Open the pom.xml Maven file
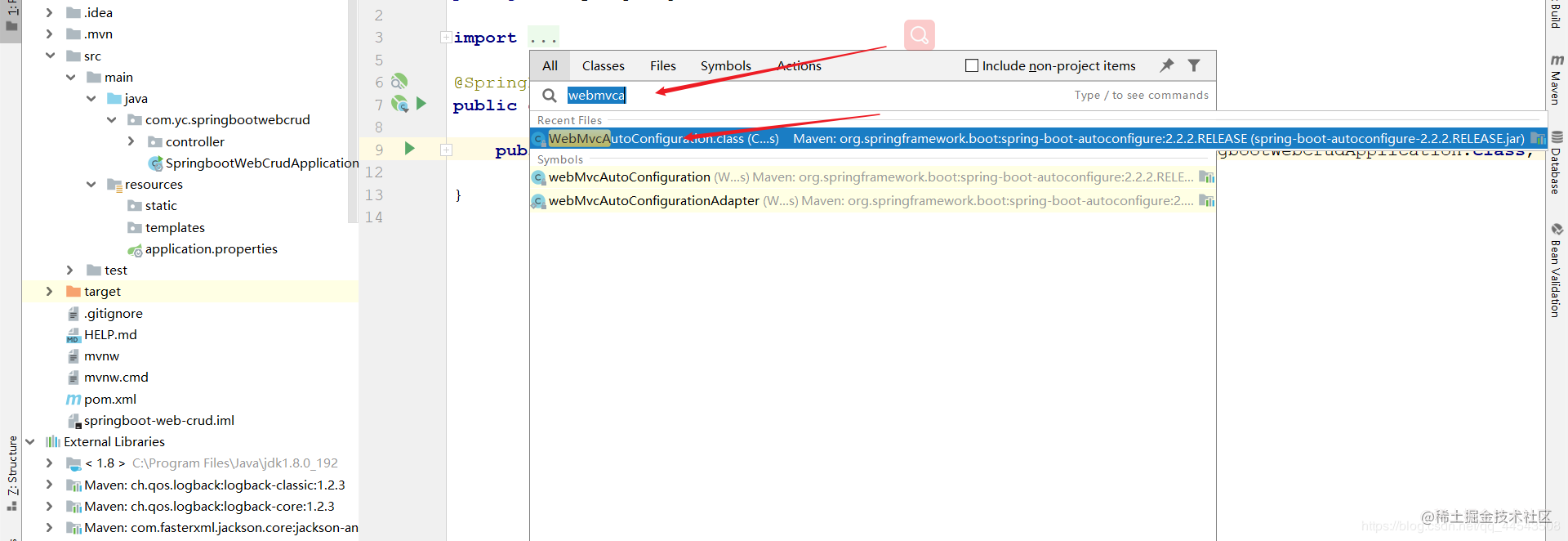 pyautogui.click(x=109, y=399)
